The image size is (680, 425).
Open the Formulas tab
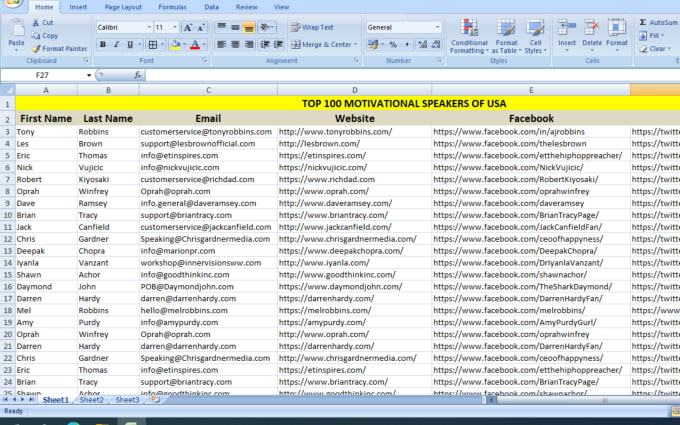coord(172,7)
